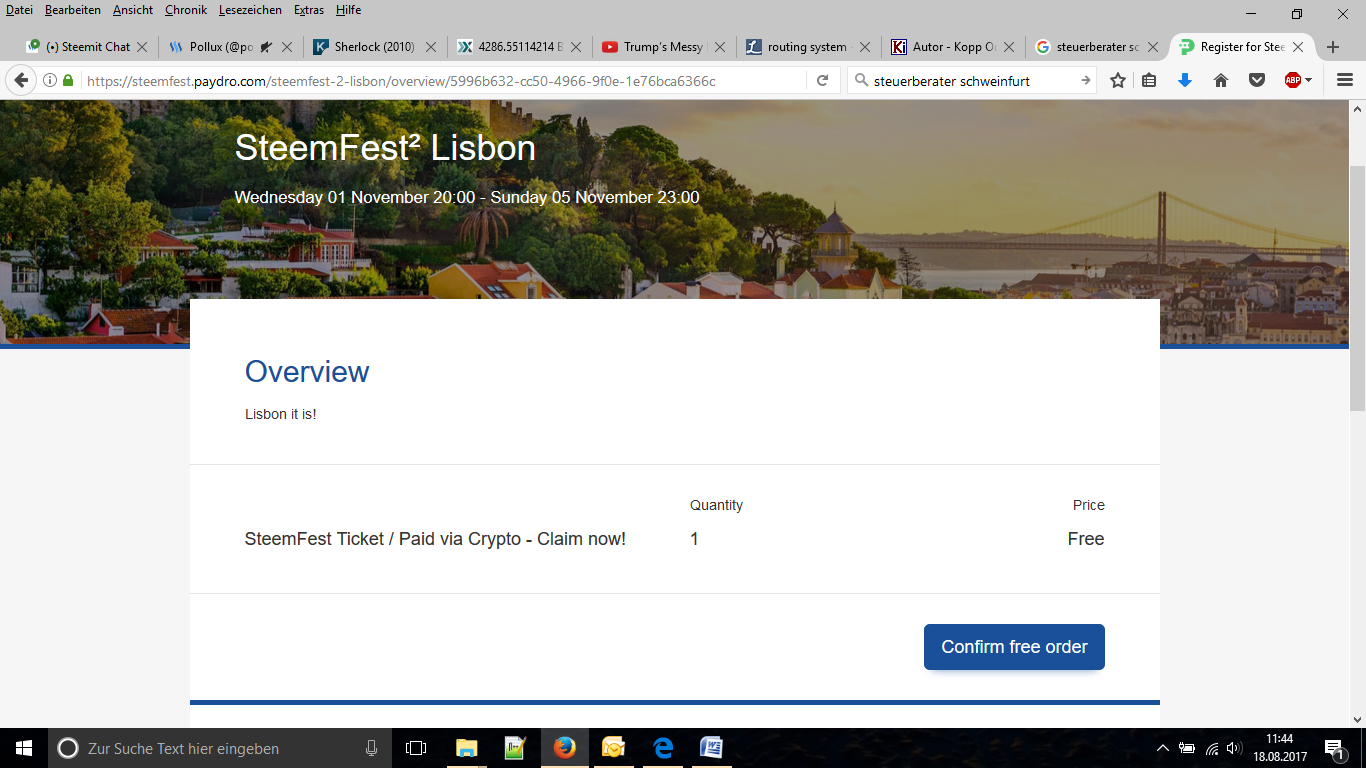The width and height of the screenshot is (1366, 768).
Task: Open the taskbar clock and date
Action: click(1279, 748)
